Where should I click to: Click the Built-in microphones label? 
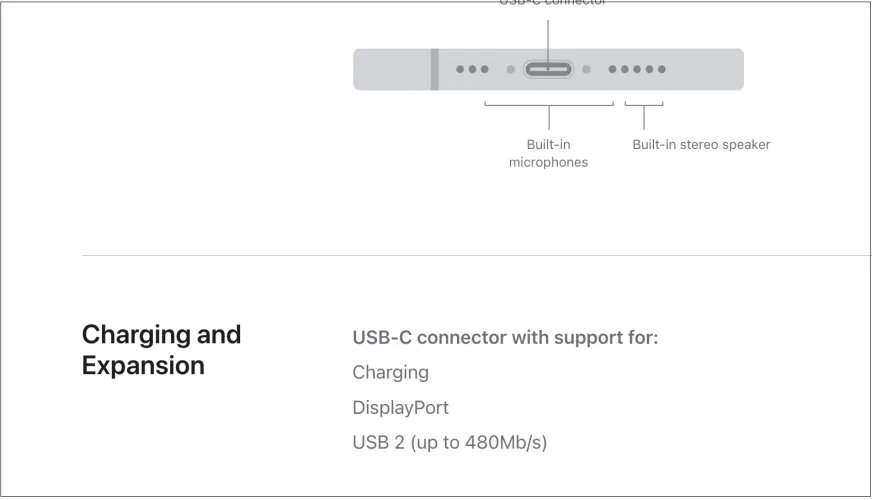pos(548,153)
